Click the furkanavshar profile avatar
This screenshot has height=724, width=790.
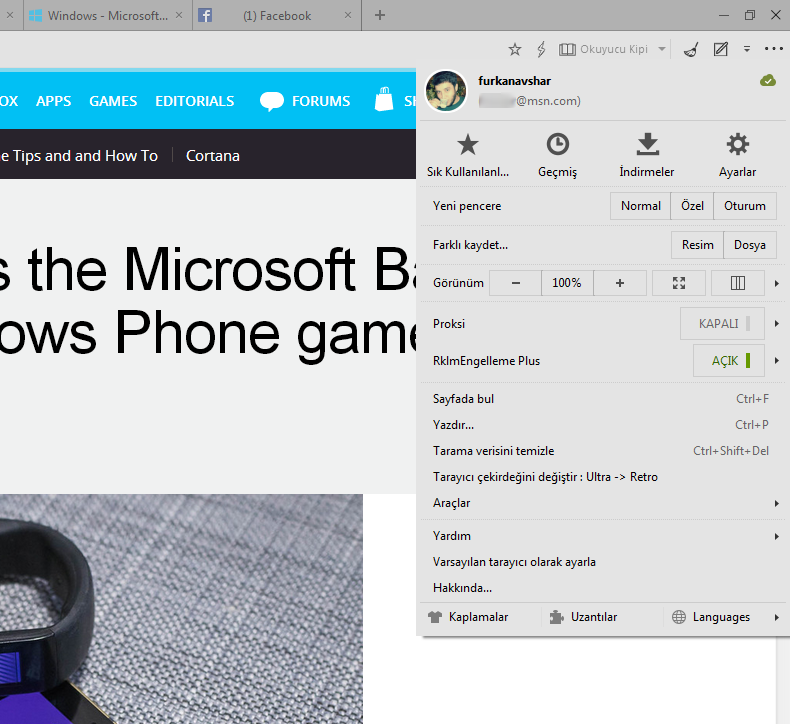click(446, 91)
